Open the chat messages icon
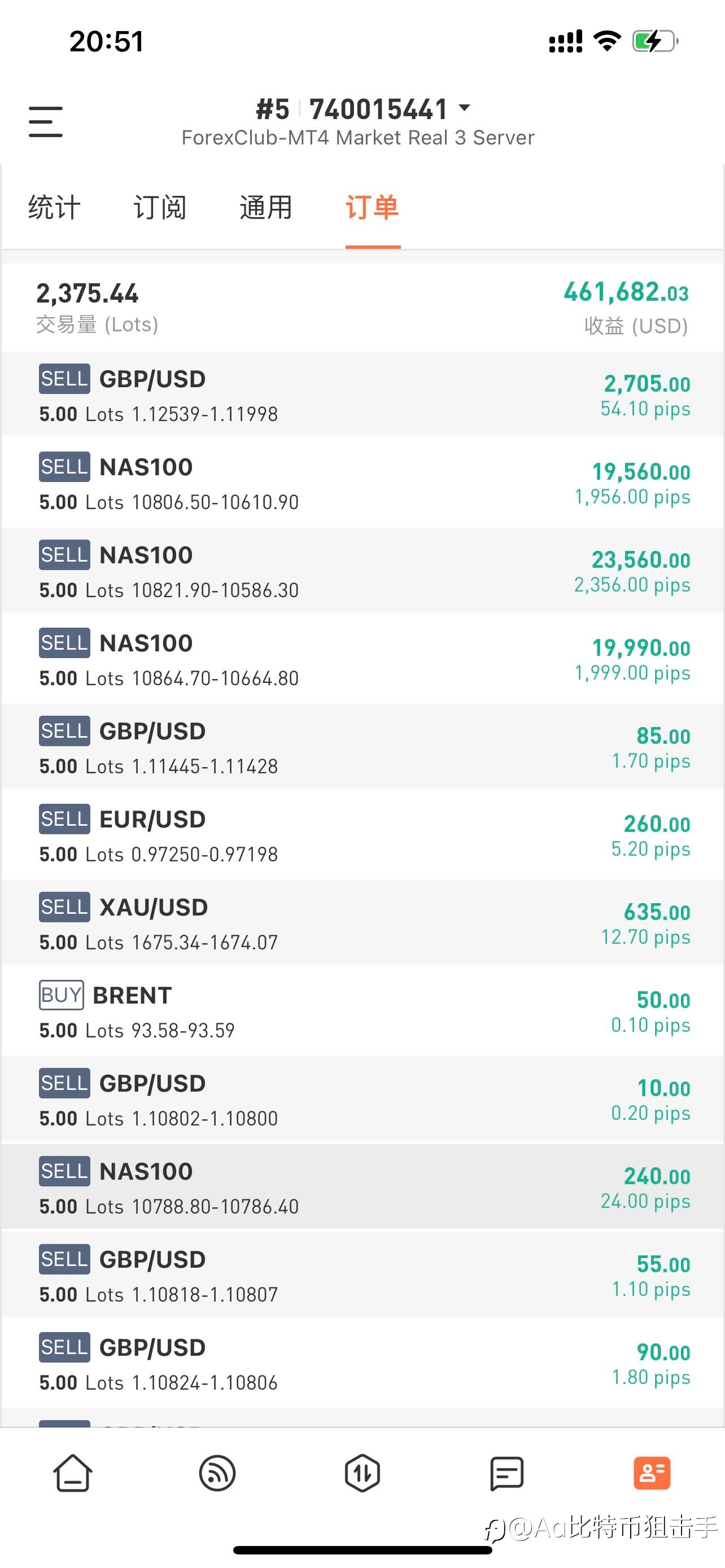This screenshot has height=1568, width=725. click(506, 1474)
